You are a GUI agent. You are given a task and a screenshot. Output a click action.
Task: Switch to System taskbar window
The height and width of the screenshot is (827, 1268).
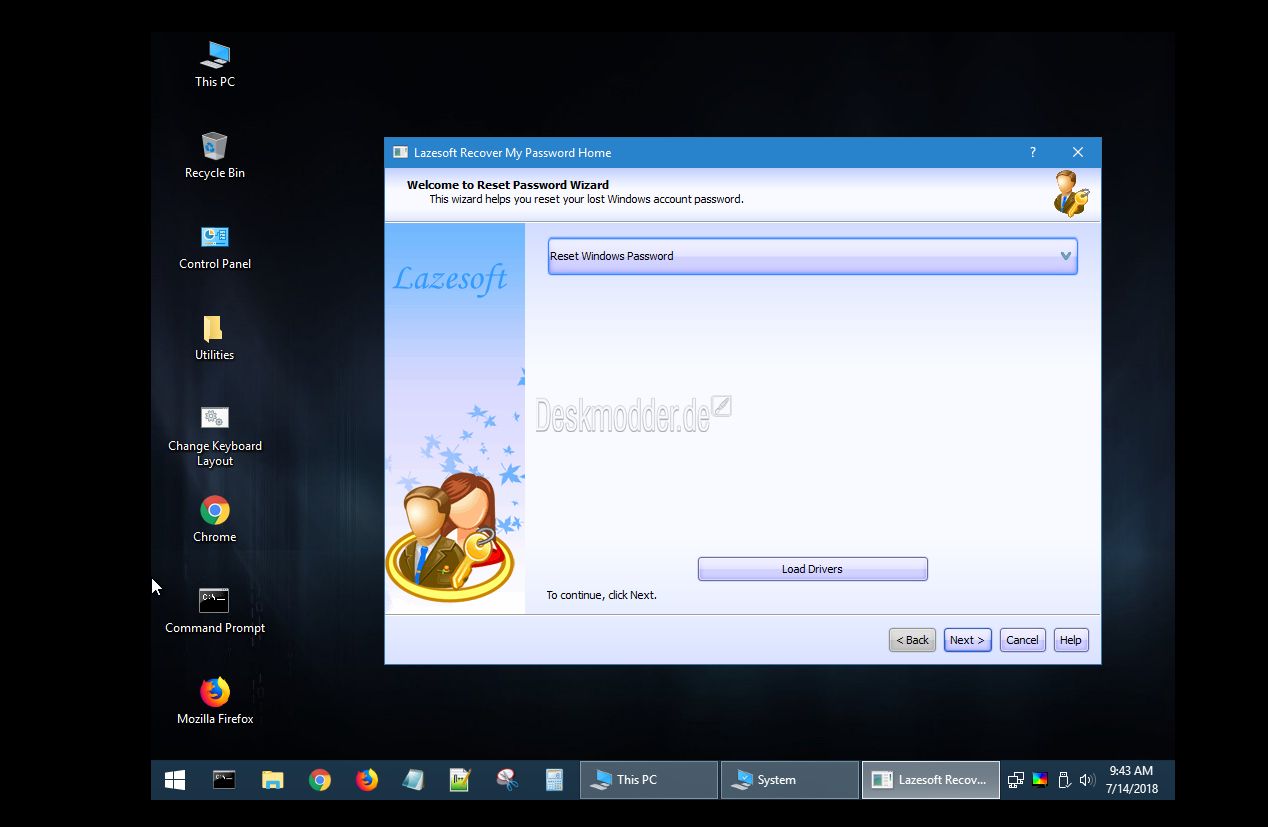pos(790,780)
